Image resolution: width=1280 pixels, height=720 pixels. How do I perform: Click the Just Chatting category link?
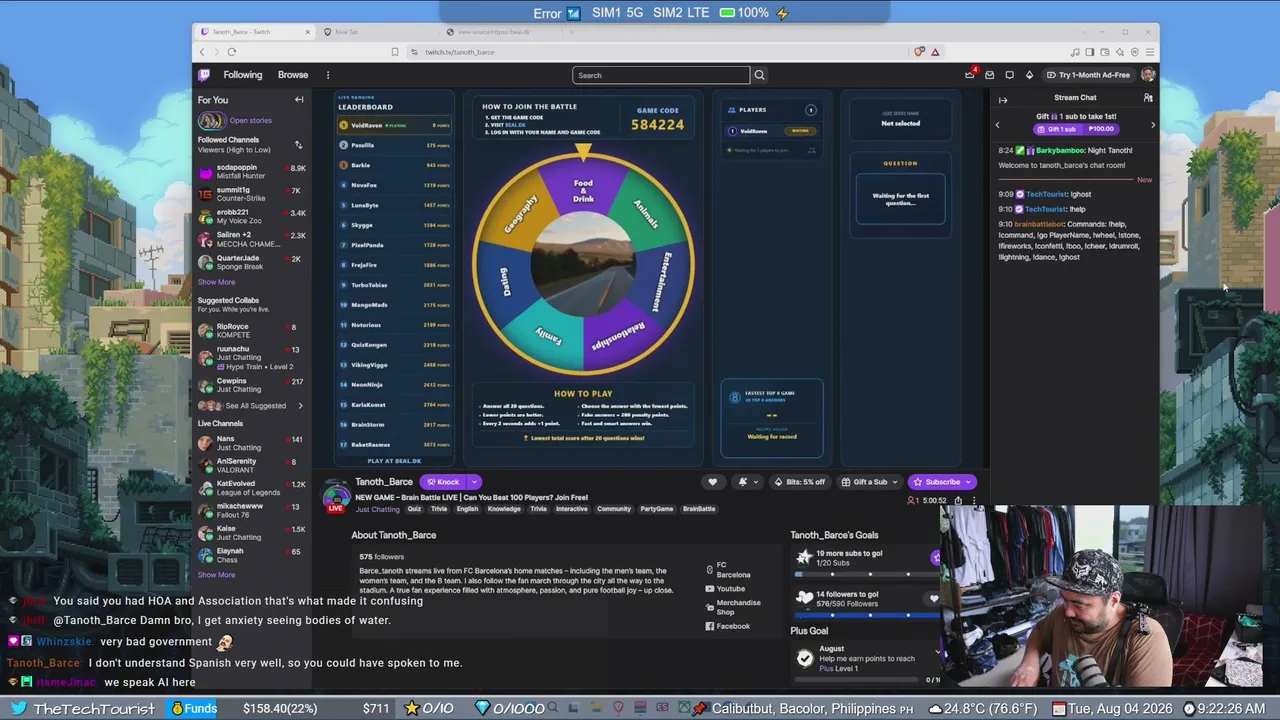click(x=377, y=509)
